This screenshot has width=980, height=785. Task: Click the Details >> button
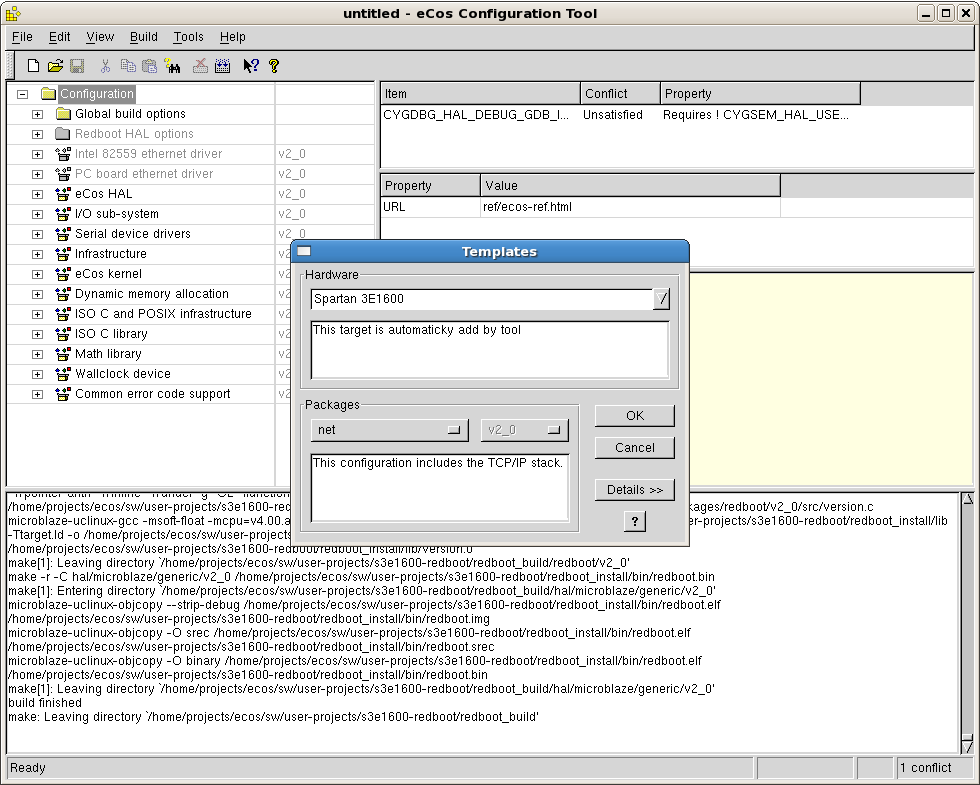click(634, 490)
